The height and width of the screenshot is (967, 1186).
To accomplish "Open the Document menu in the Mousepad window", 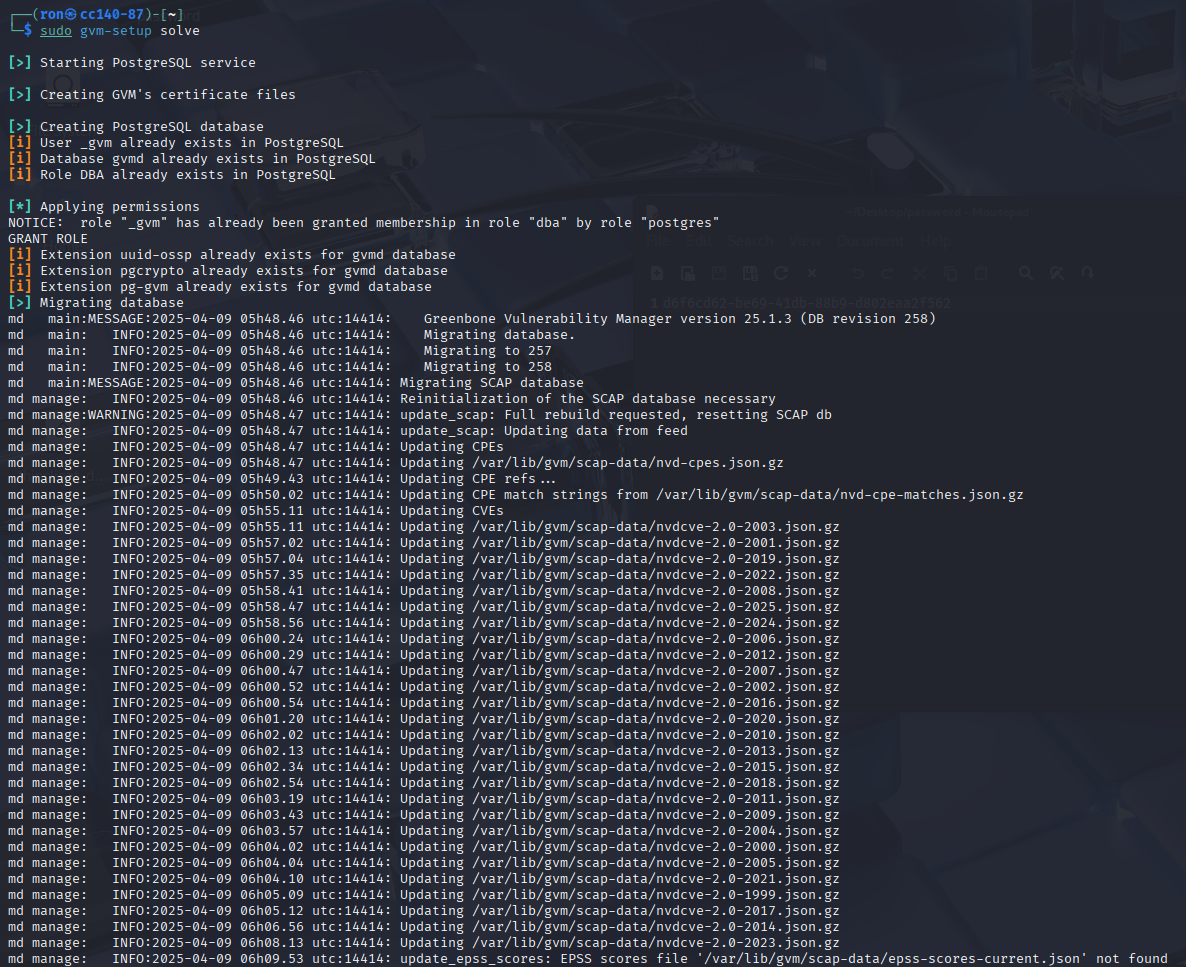I will pyautogui.click(x=870, y=241).
